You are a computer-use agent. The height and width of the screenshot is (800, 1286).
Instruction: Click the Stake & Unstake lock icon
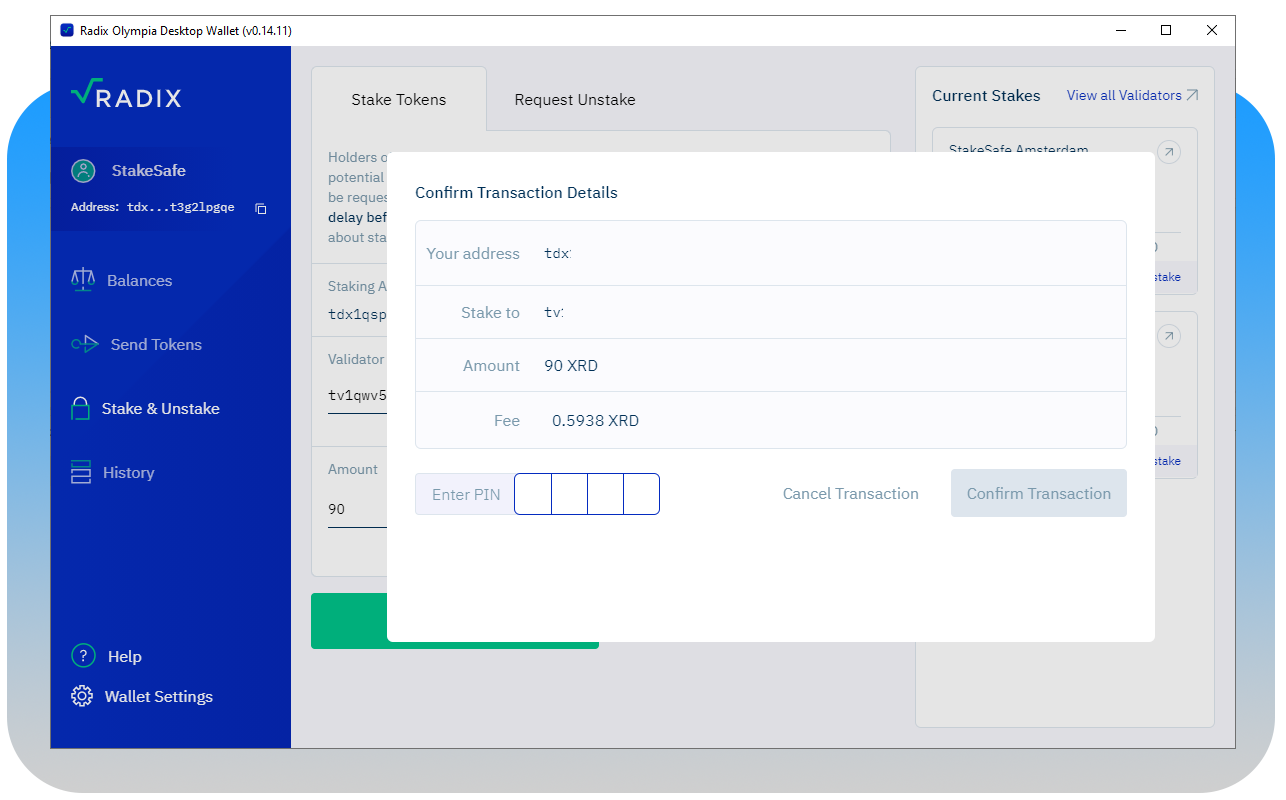80,408
